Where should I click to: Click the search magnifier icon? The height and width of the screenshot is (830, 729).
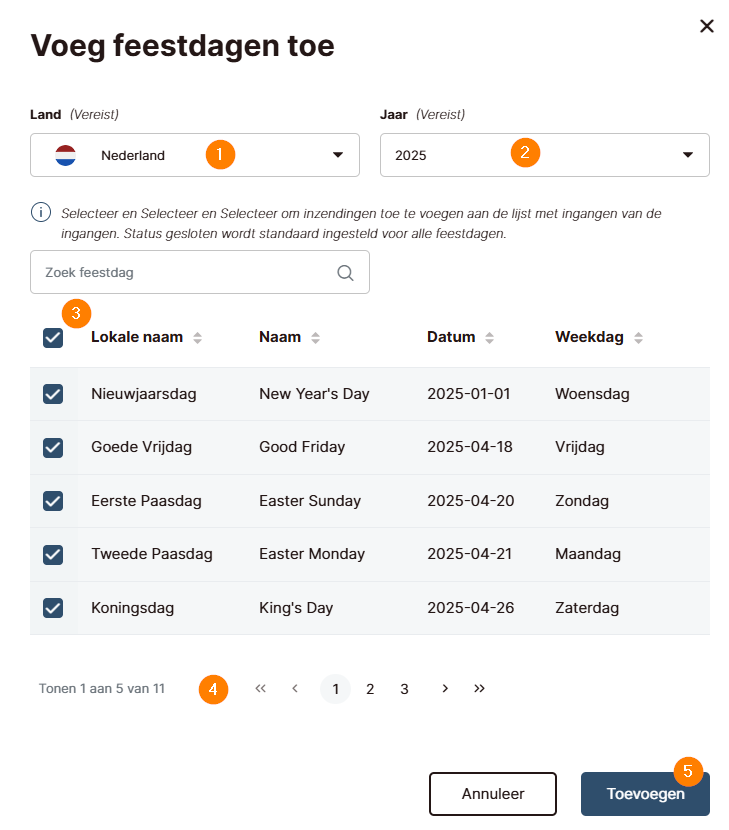point(345,272)
